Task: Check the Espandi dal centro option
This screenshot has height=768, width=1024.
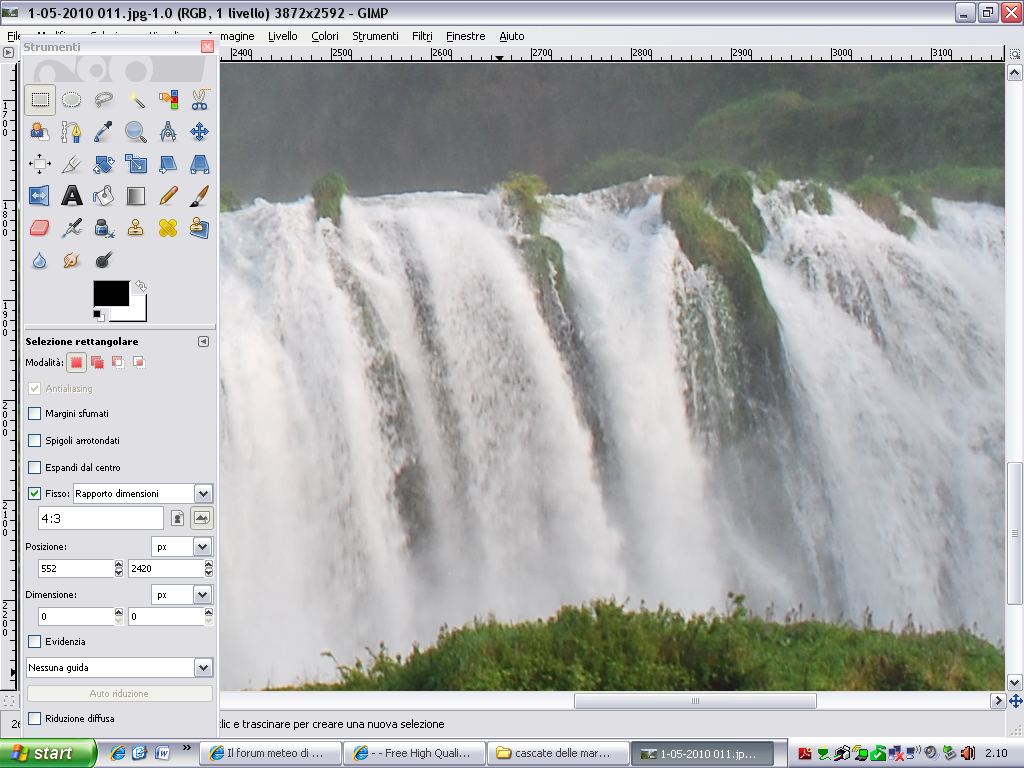Action: tap(35, 467)
